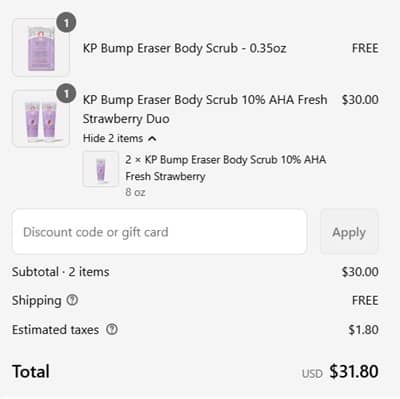Click the Shipping help question mark icon
This screenshot has height=399, width=400.
pyautogui.click(x=72, y=300)
